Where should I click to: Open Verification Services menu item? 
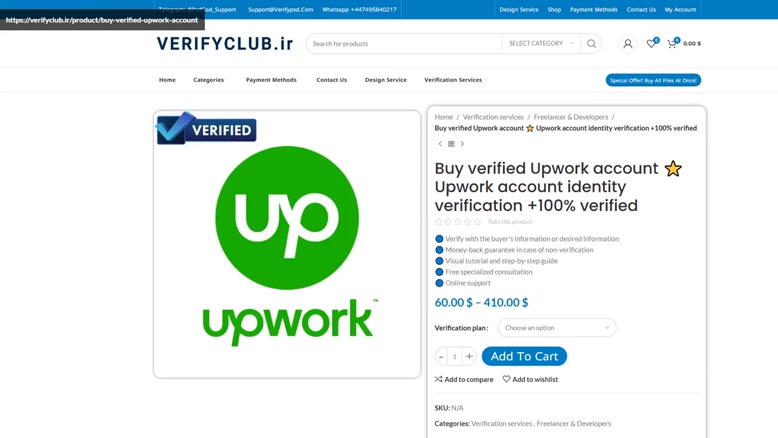tap(453, 80)
